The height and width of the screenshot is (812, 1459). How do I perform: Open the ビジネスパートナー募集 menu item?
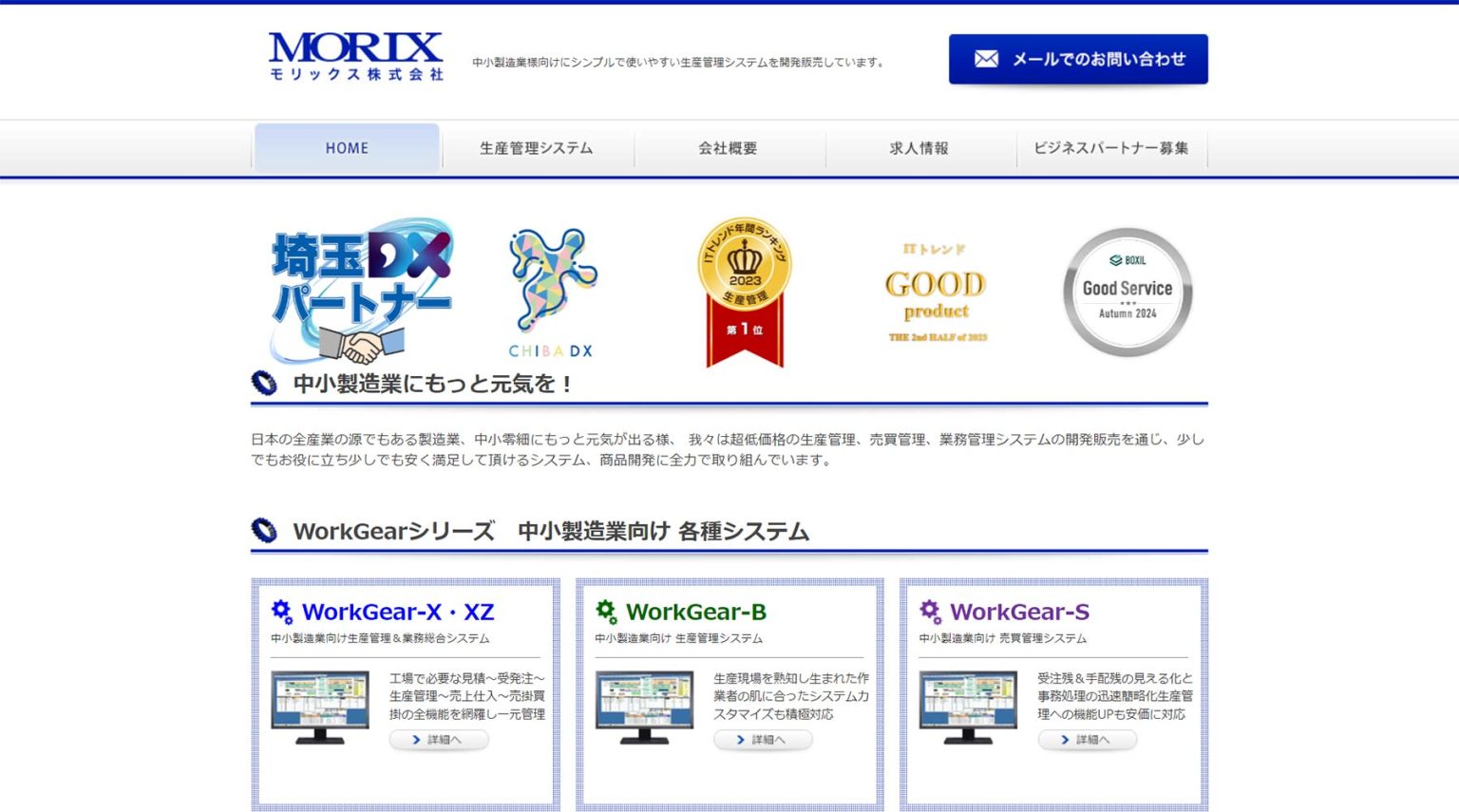click(x=1111, y=147)
